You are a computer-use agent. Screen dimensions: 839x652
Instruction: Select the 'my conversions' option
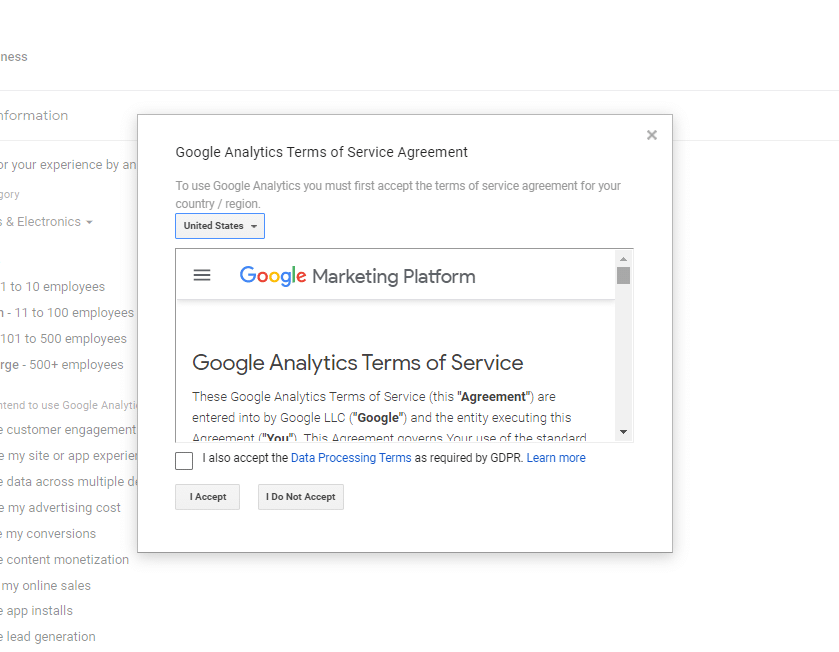[x=48, y=534]
